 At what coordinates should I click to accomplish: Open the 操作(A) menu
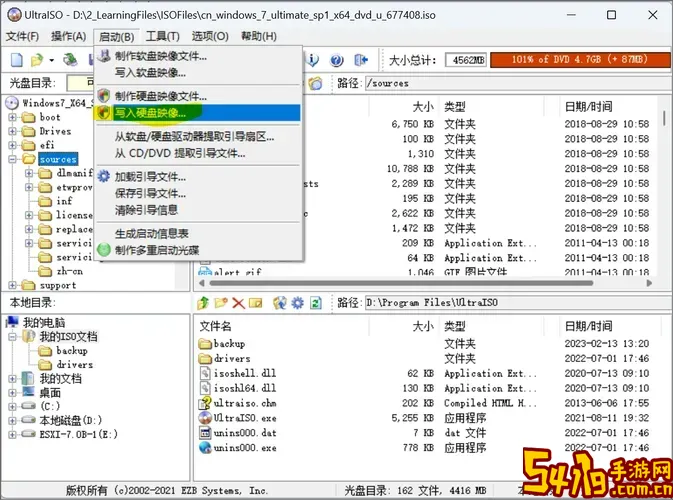[68, 36]
